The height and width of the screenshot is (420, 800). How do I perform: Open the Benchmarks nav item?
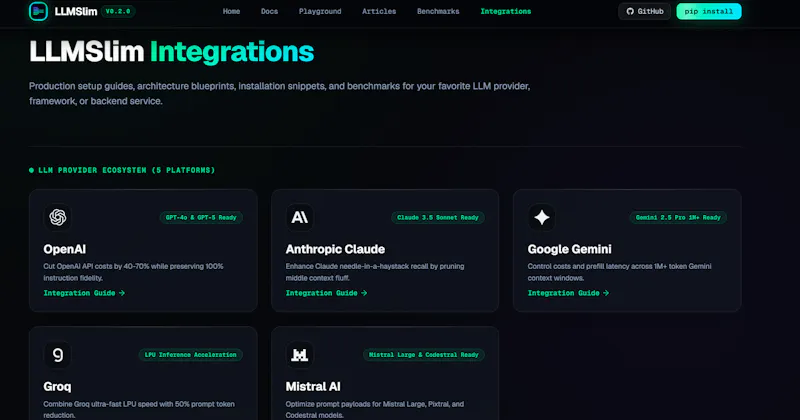coord(438,11)
